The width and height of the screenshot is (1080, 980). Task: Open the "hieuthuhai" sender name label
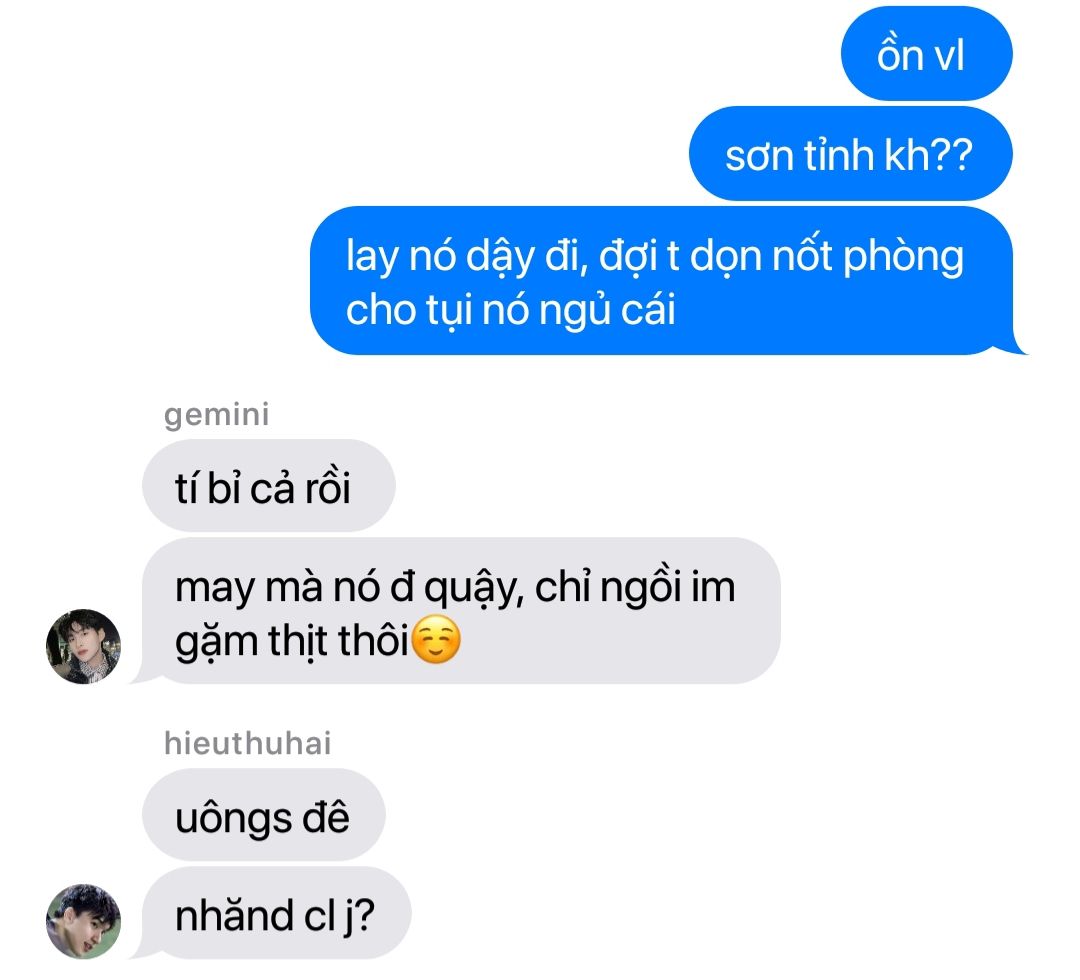247,743
